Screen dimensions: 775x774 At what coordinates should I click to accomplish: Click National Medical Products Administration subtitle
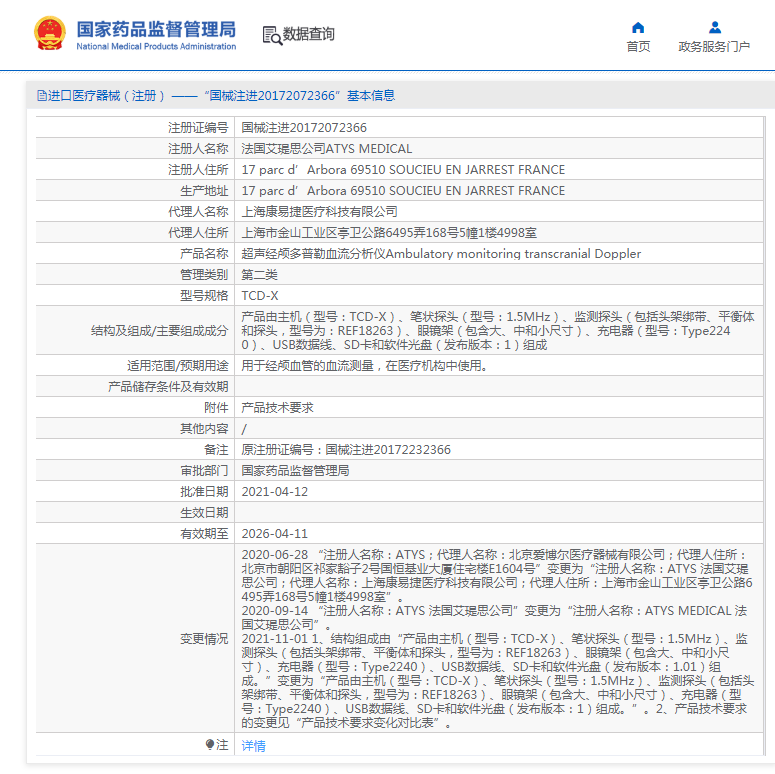point(156,46)
